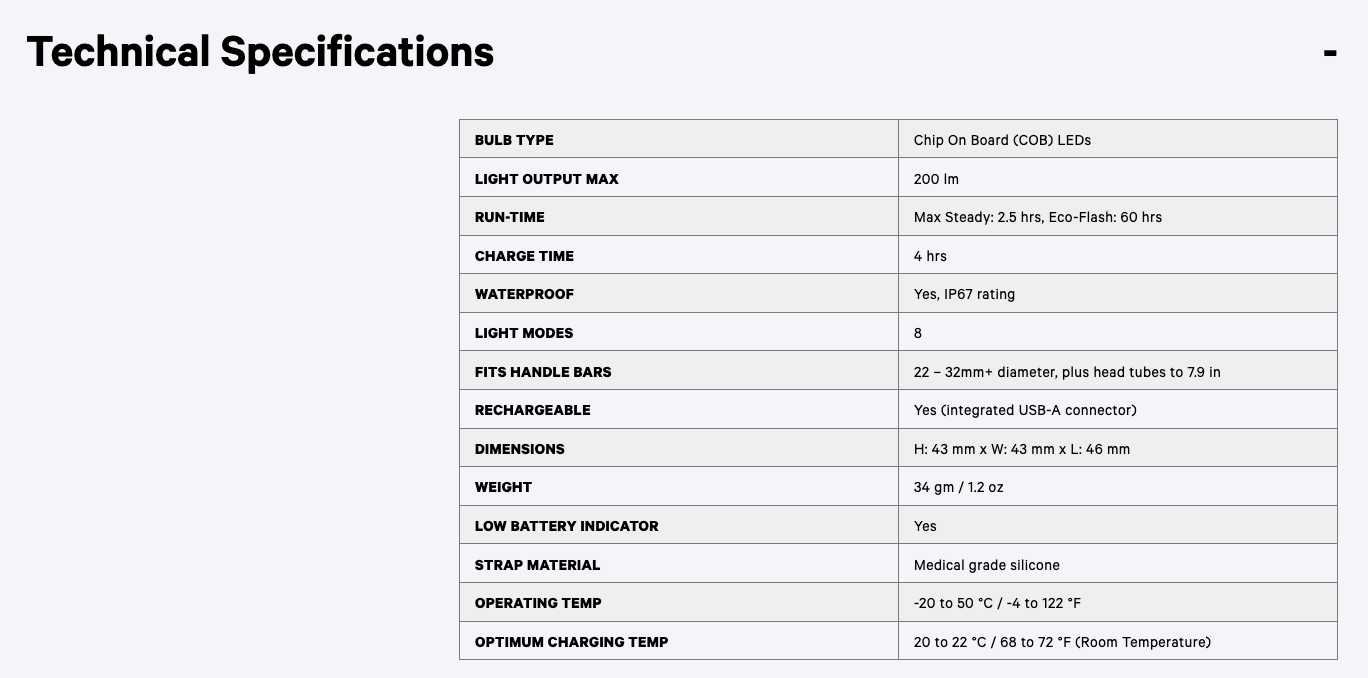Select the Medical grade silicone value
This screenshot has height=678, width=1368.
(x=986, y=565)
